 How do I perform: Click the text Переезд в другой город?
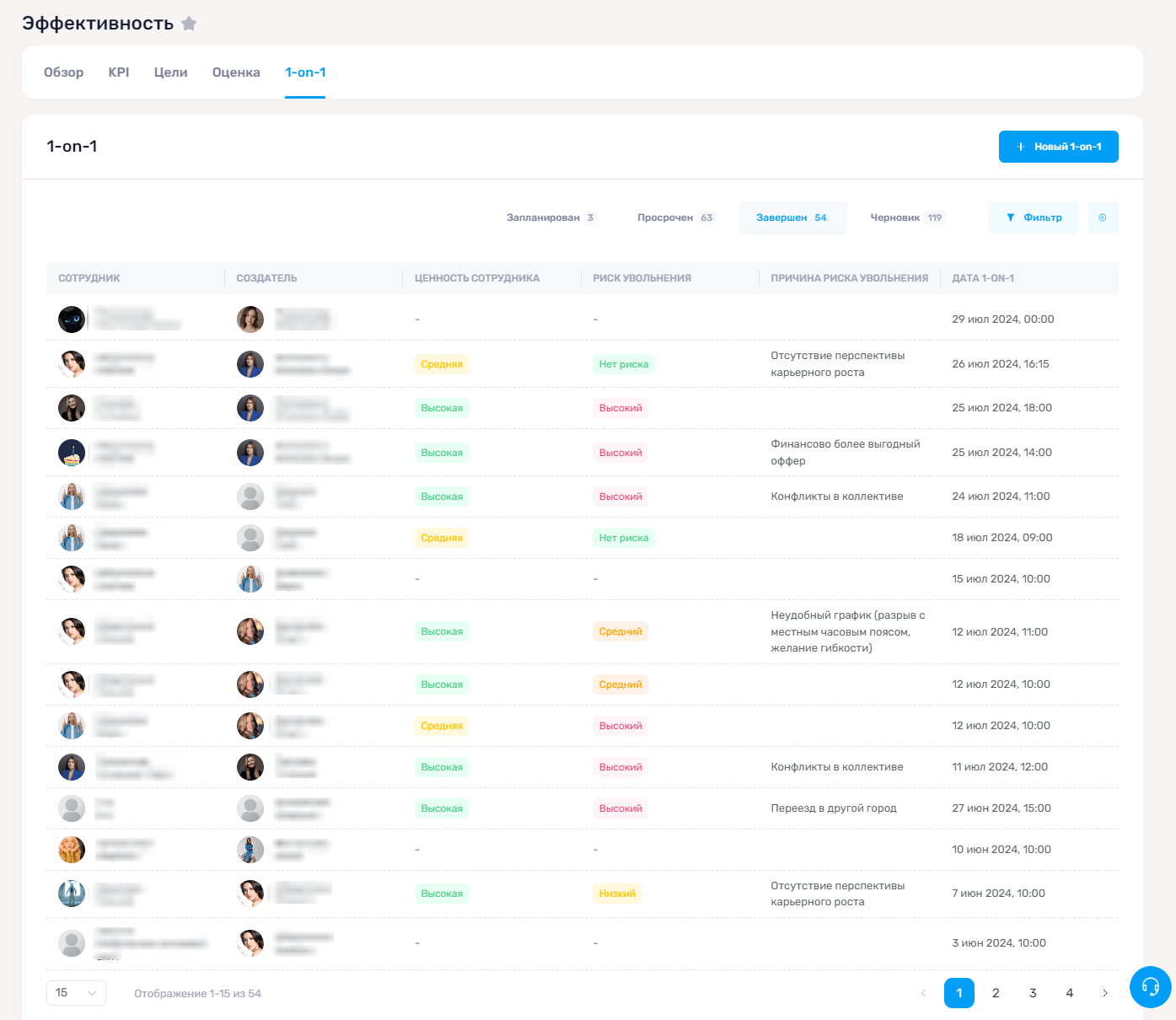[834, 808]
